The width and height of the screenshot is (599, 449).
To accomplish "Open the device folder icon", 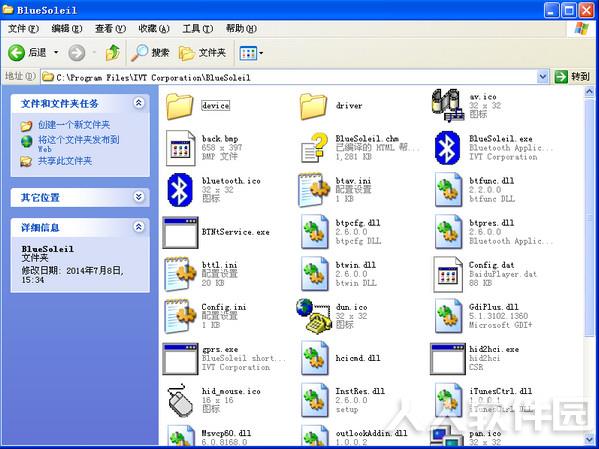I will 179,106.
